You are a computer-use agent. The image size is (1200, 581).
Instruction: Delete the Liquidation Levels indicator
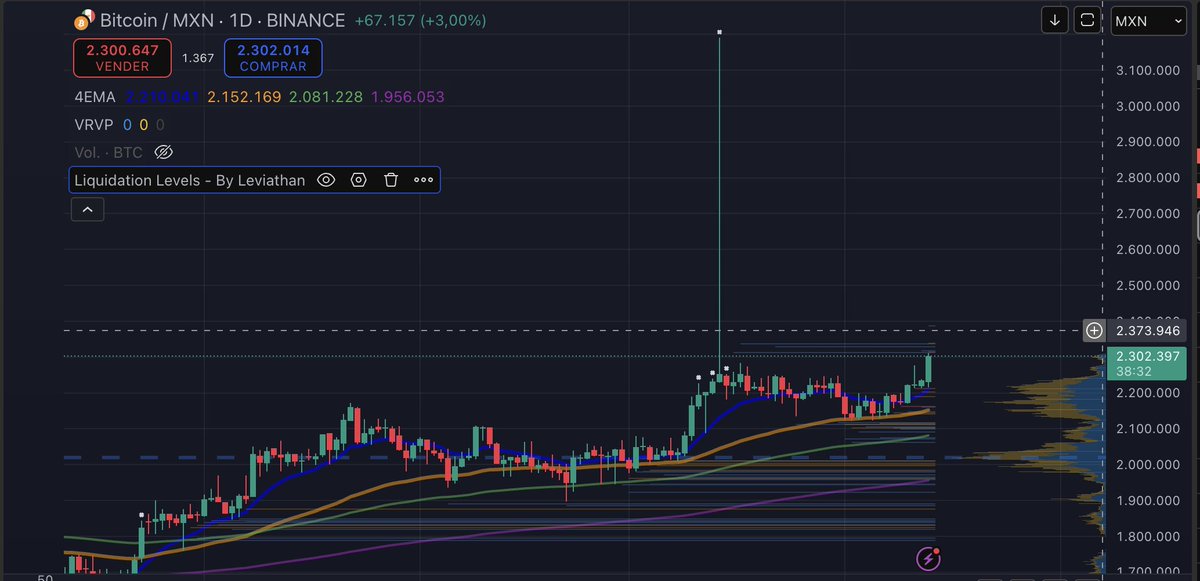pyautogui.click(x=391, y=180)
